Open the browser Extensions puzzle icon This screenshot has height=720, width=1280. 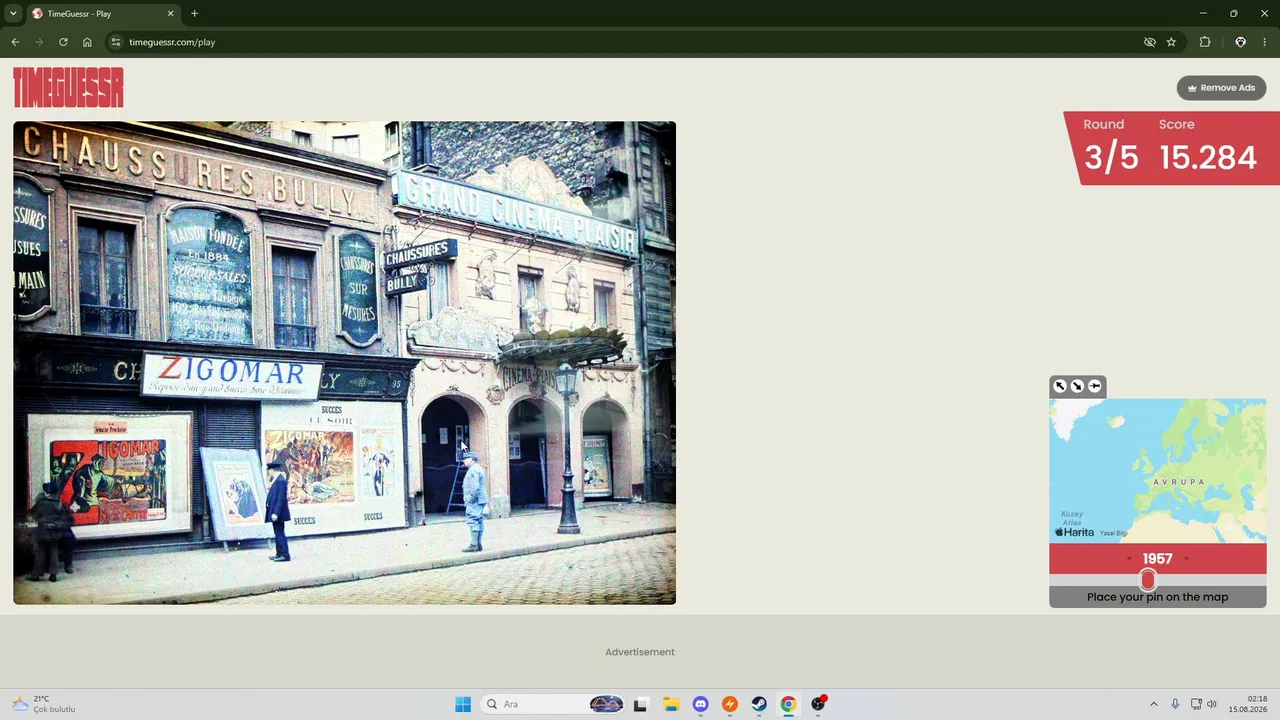pyautogui.click(x=1205, y=42)
